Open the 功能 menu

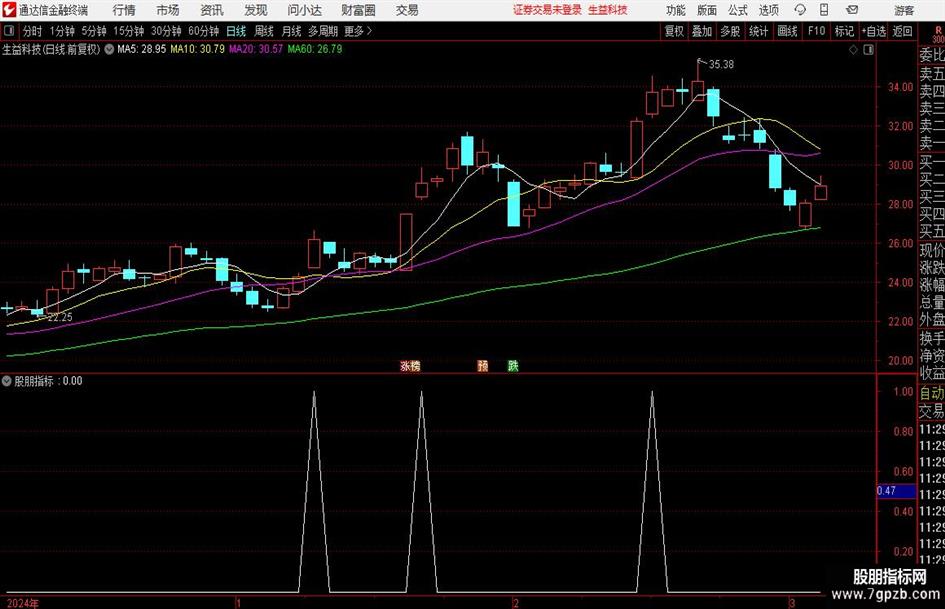tap(676, 10)
